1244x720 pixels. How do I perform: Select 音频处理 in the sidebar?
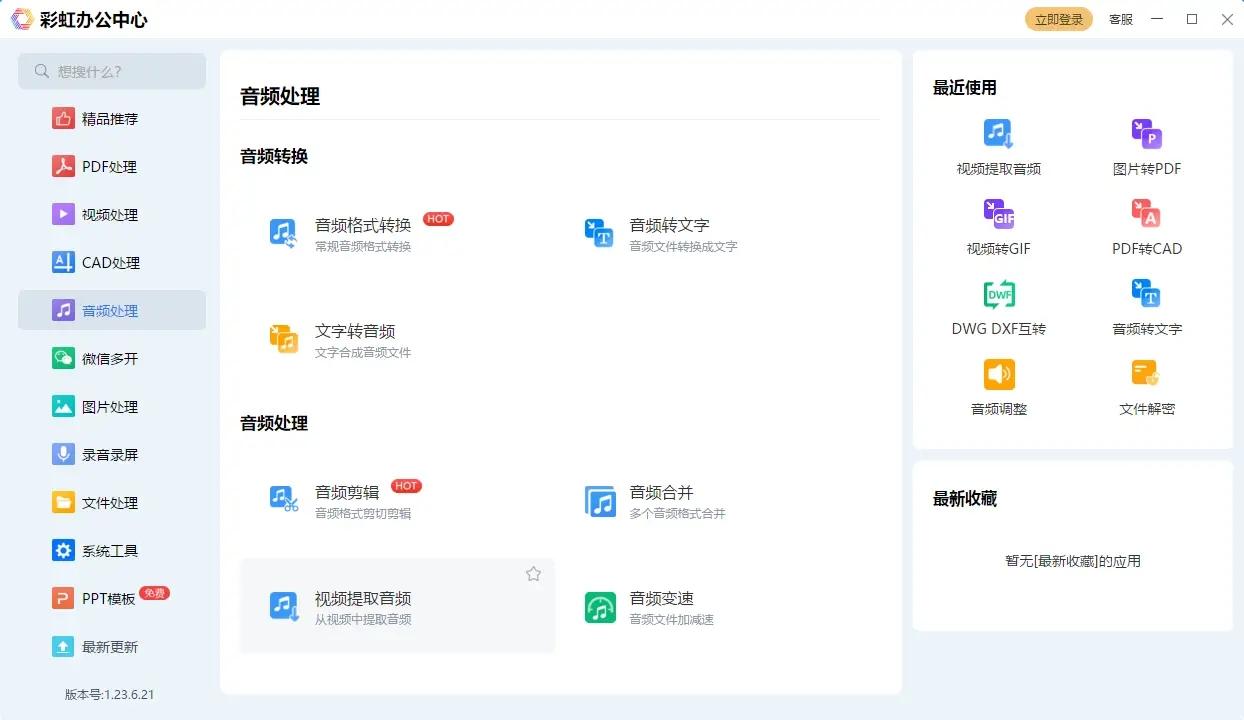[x=112, y=310]
